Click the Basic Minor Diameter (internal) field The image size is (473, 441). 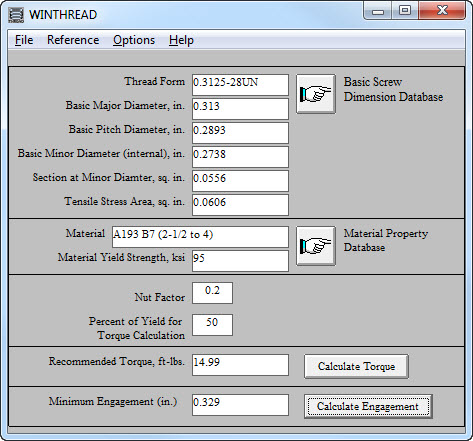[240, 157]
